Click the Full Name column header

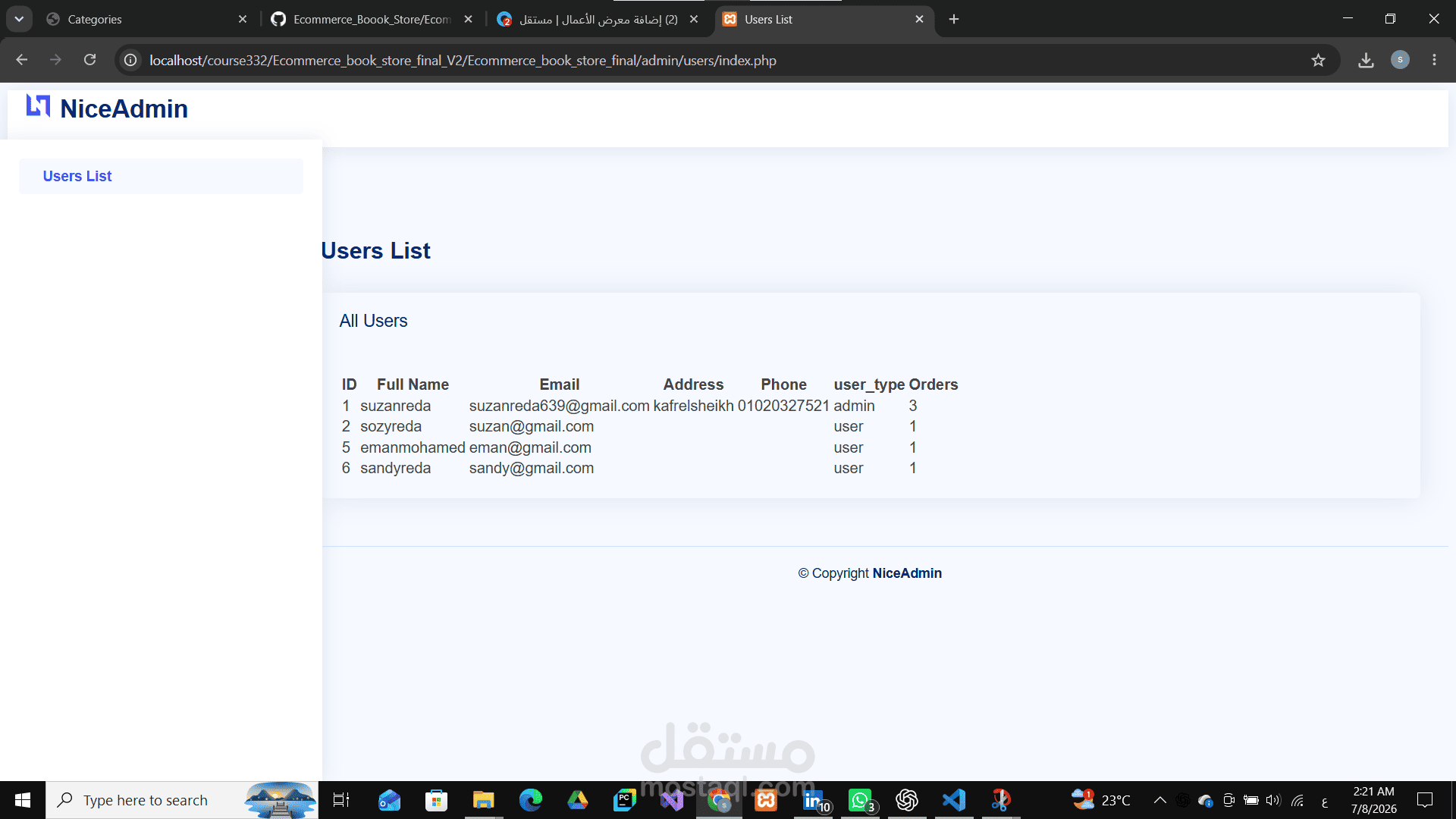(x=413, y=384)
